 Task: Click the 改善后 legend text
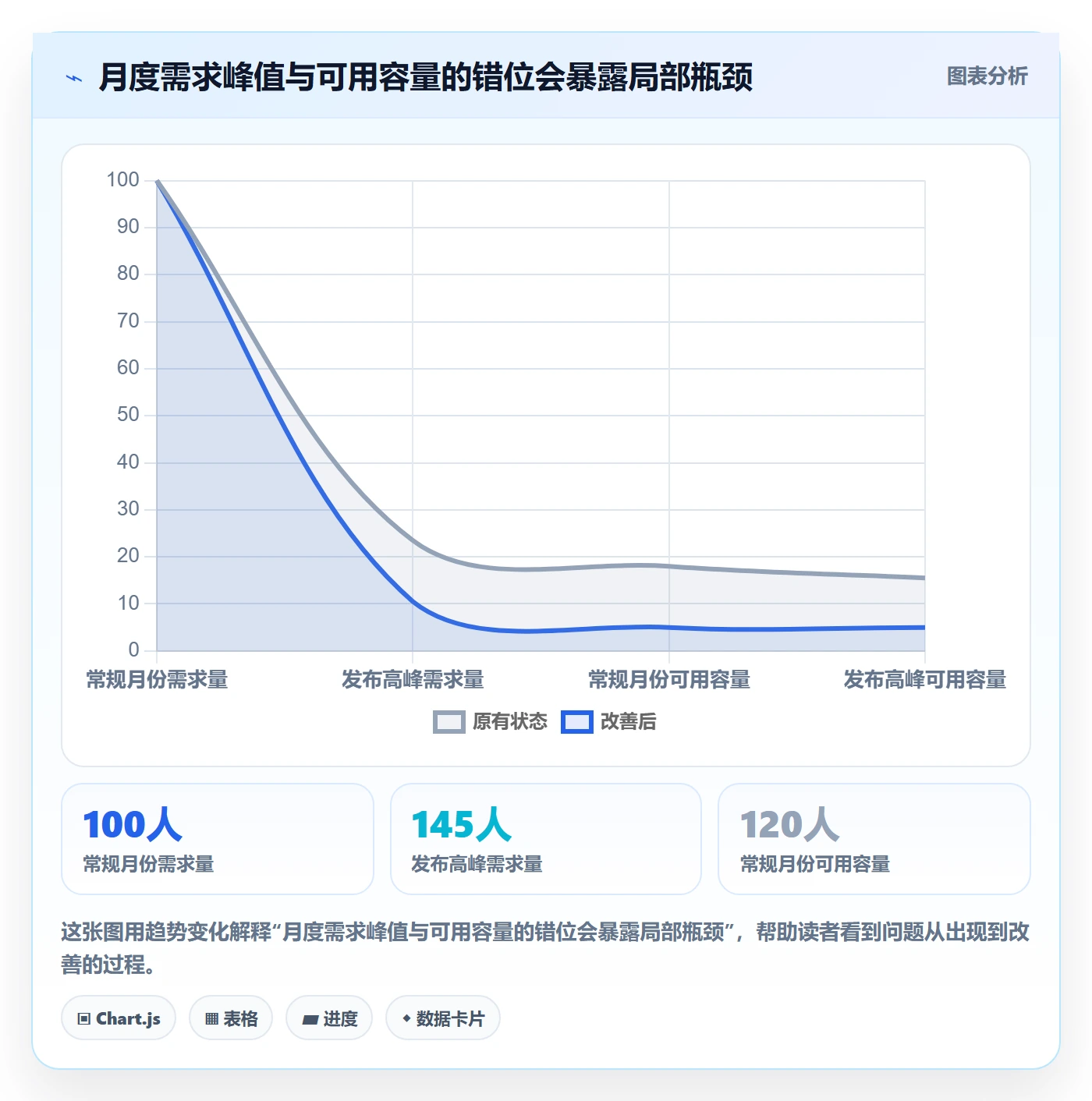[629, 722]
